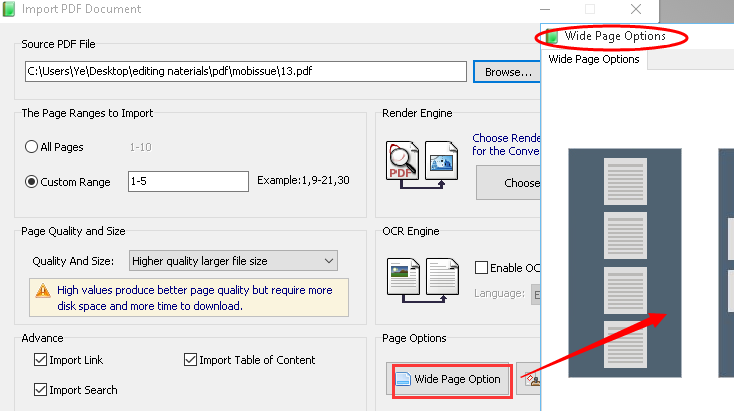Click the Choose Render link text

pos(506,145)
